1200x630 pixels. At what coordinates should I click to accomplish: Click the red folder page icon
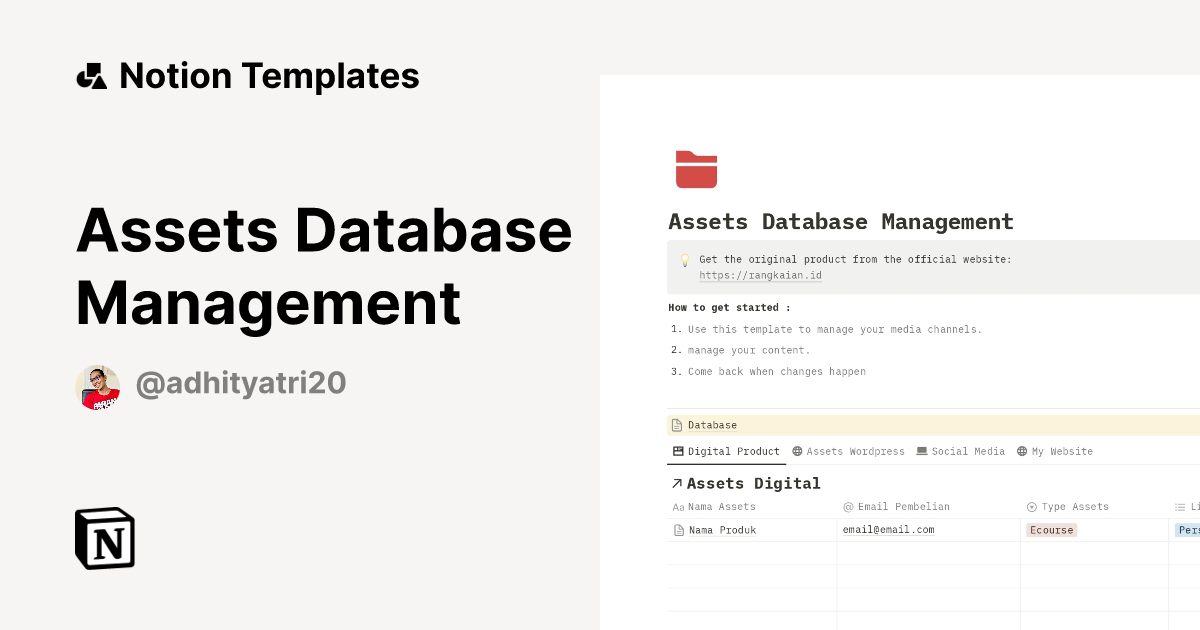695,169
